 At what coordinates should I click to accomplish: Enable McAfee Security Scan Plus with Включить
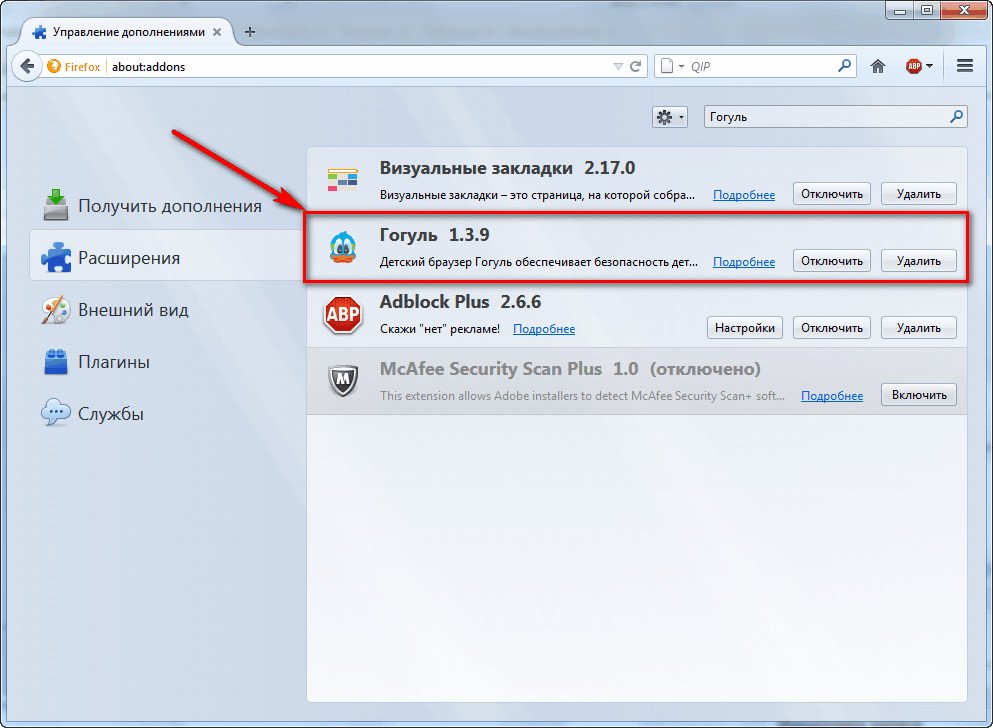[919, 395]
